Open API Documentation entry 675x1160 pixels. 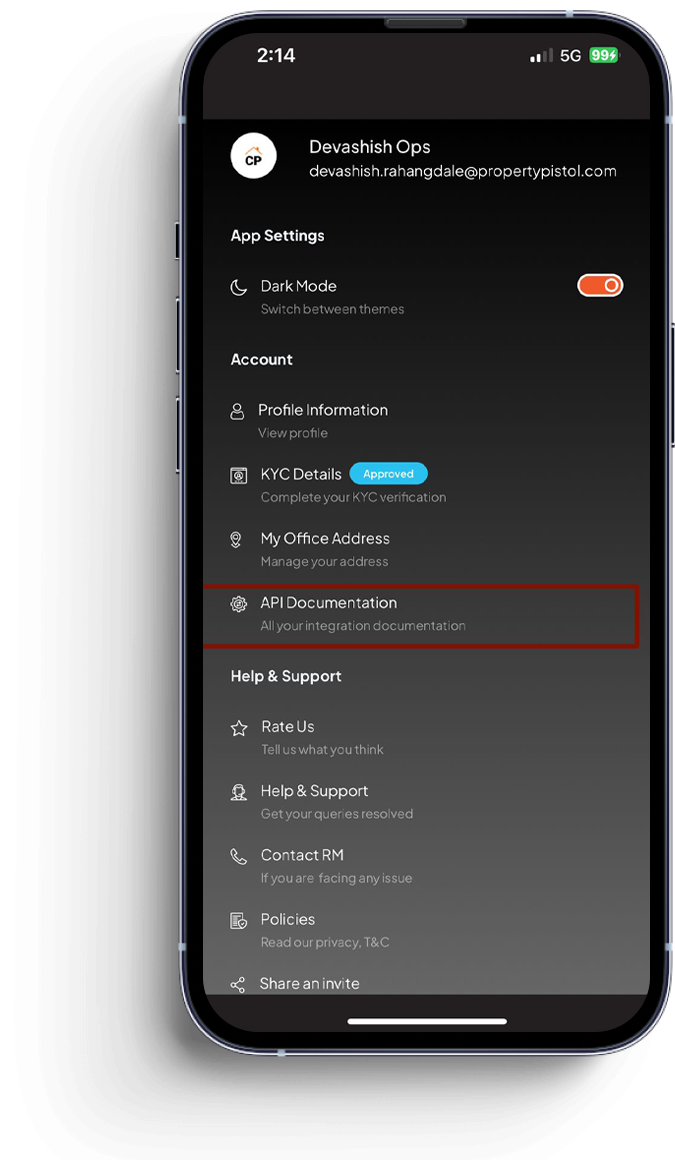click(420, 616)
